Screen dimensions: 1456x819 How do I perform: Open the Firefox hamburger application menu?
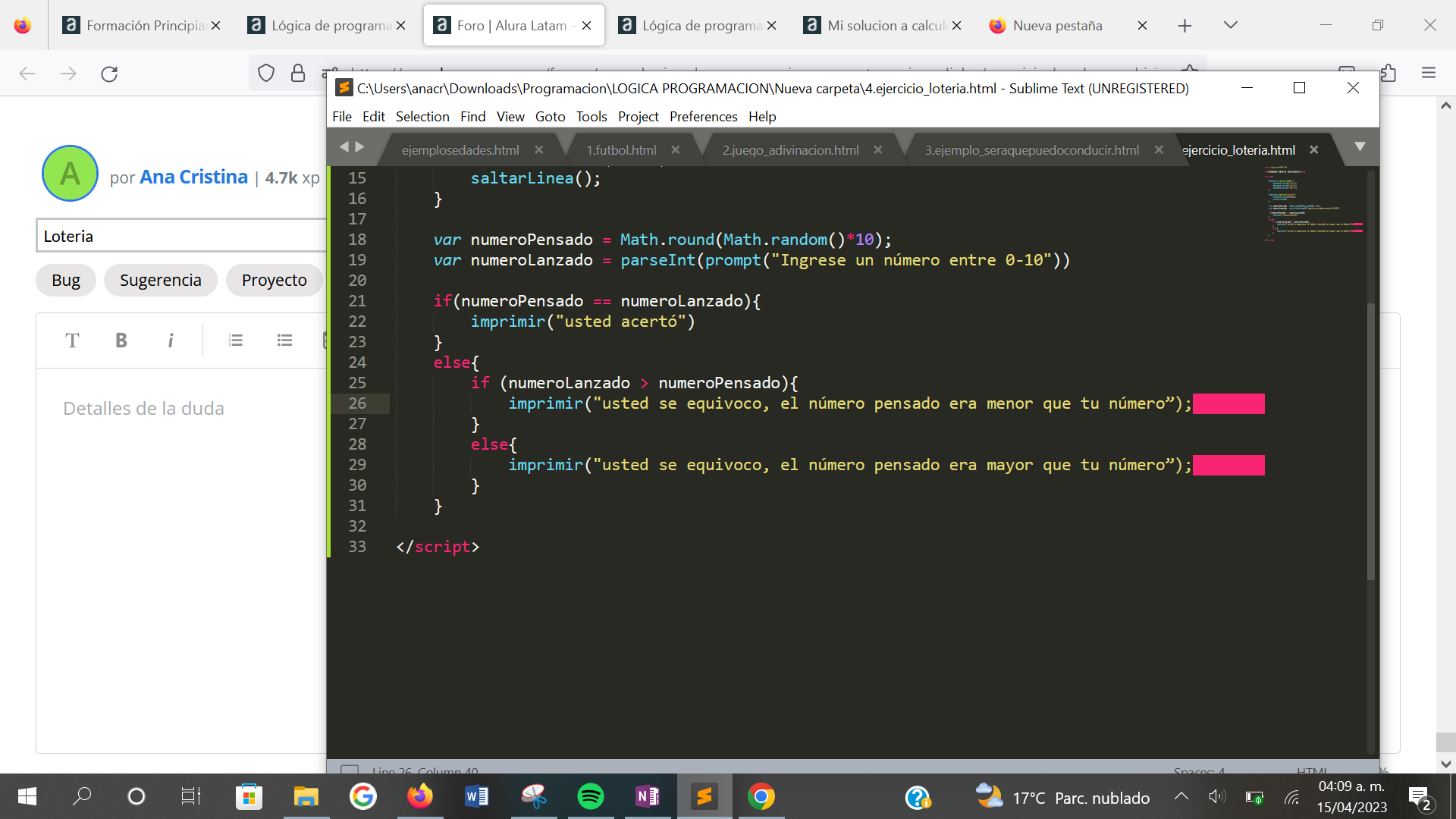1429,73
